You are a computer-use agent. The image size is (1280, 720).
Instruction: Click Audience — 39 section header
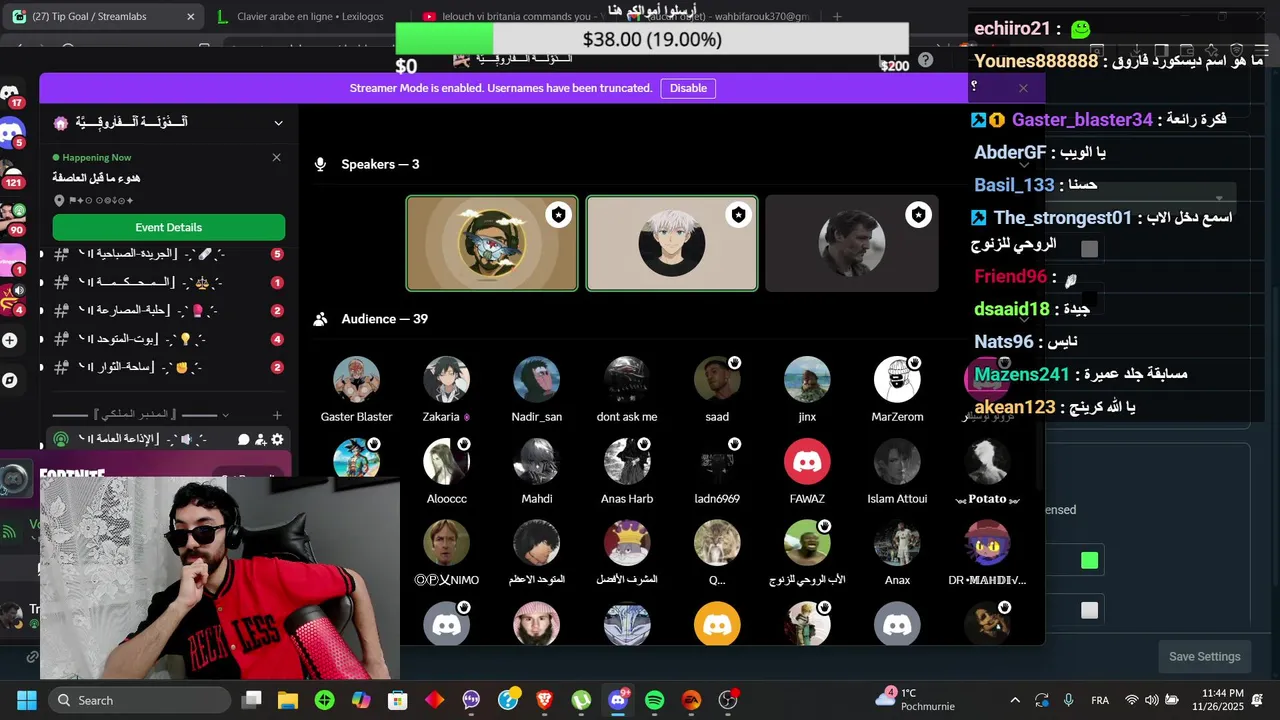(x=384, y=319)
